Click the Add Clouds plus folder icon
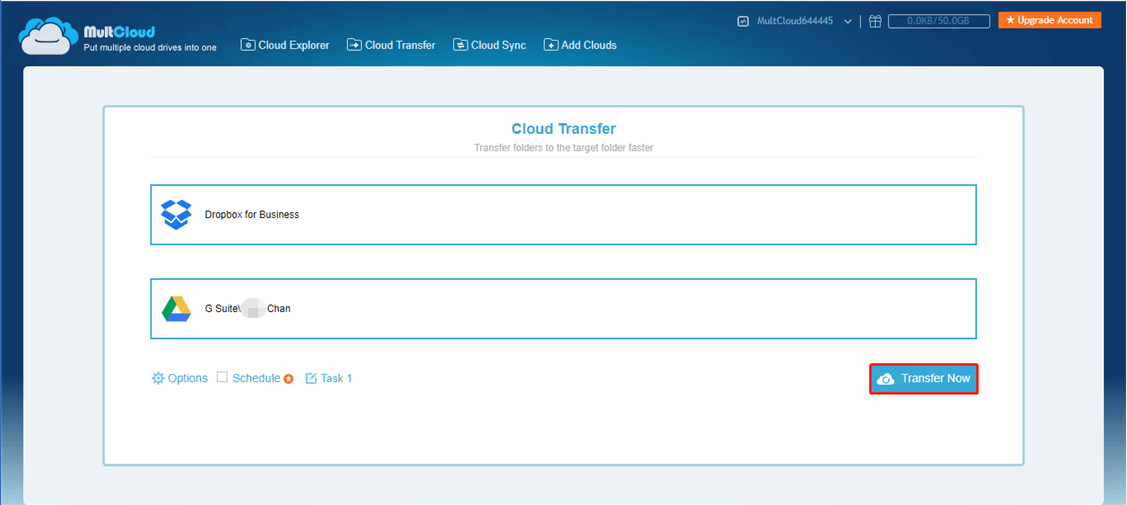Viewport: 1127px width, 505px height. (x=551, y=45)
